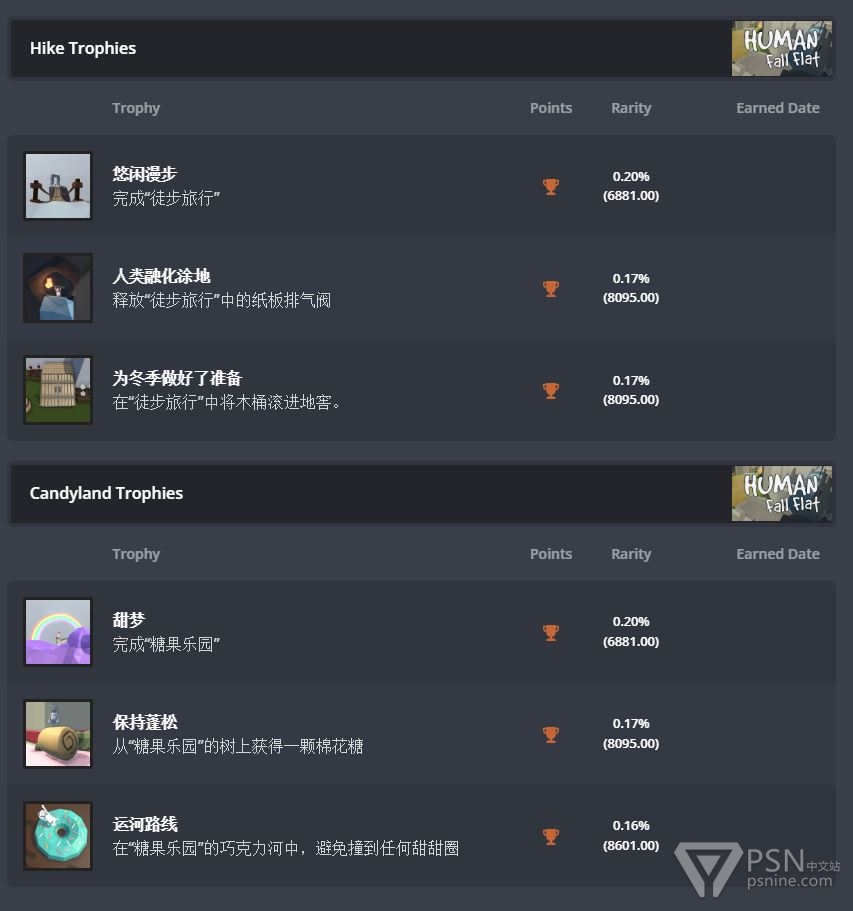Image resolution: width=853 pixels, height=911 pixels.
Task: Click the bronze trophy icon for 运河路线
Action: pyautogui.click(x=550, y=837)
